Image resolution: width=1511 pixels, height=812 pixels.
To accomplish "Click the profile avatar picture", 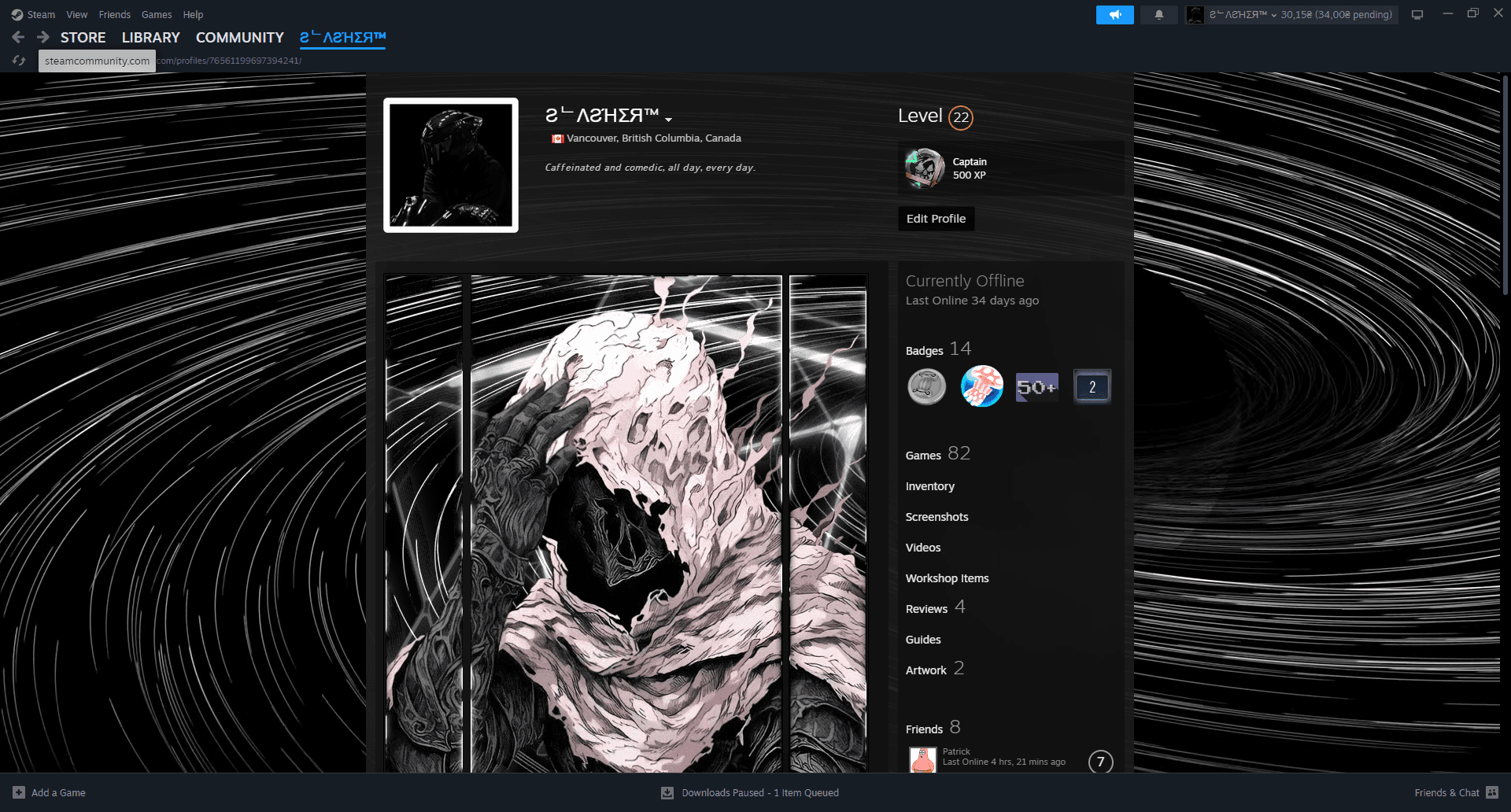I will [451, 165].
